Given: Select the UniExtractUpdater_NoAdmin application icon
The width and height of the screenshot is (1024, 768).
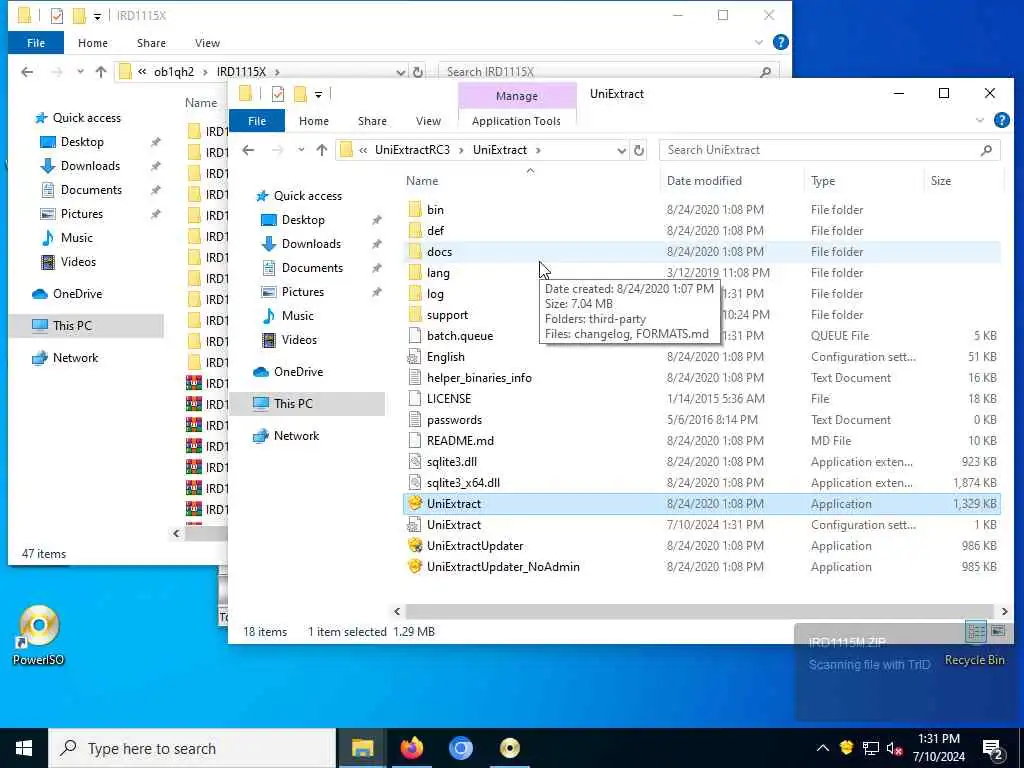Looking at the screenshot, I should (x=415, y=566).
